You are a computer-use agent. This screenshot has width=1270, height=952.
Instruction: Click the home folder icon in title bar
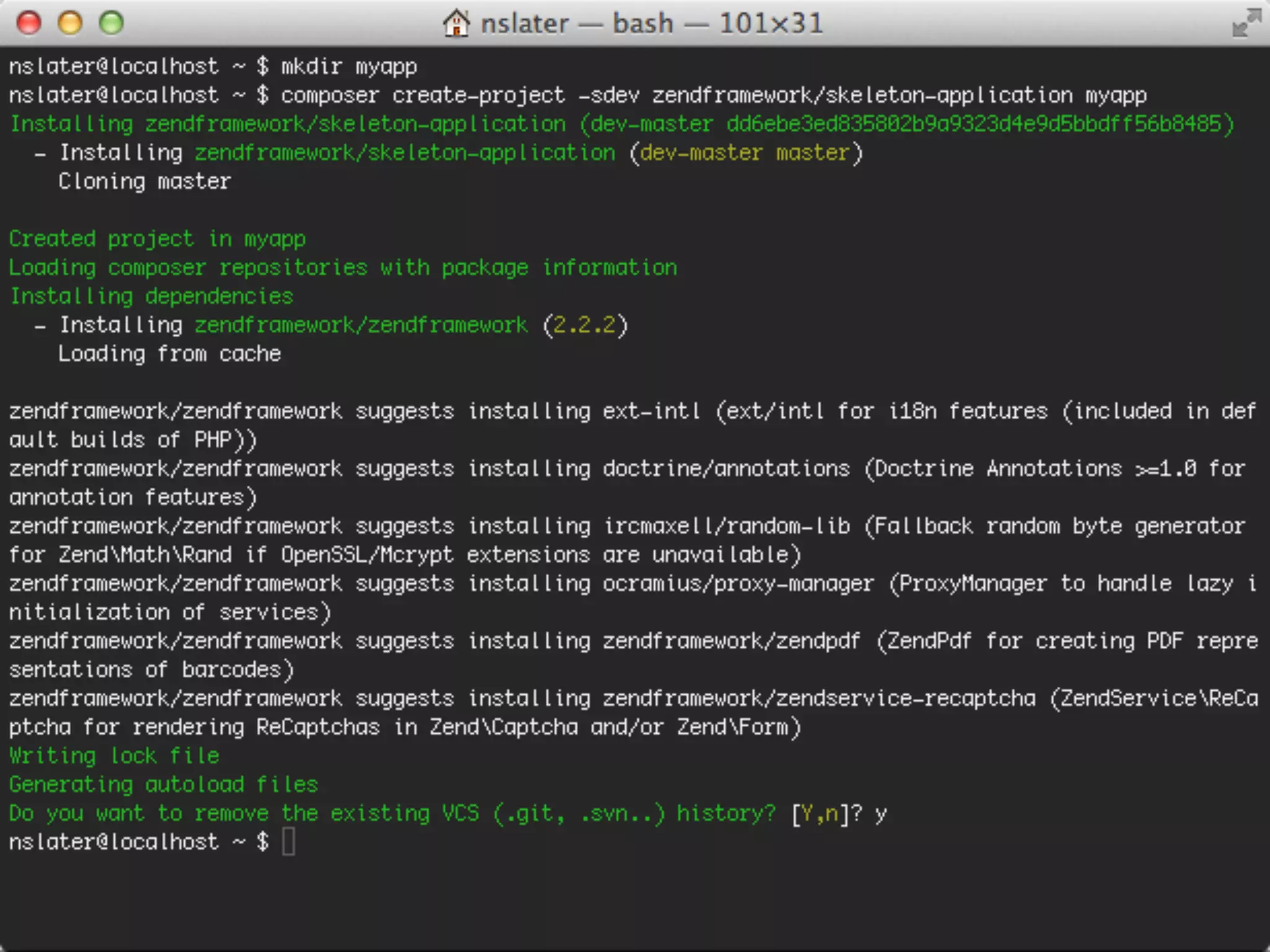pyautogui.click(x=456, y=24)
